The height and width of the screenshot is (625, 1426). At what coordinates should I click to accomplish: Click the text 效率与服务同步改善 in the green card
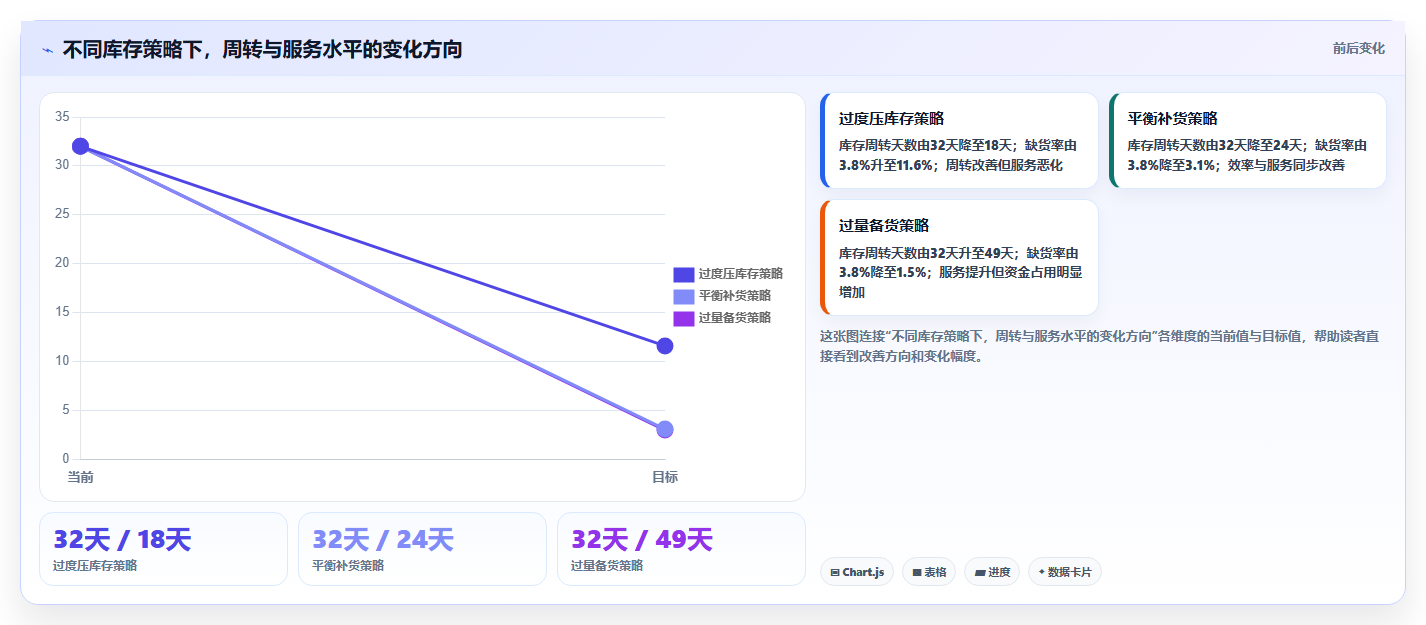pos(1286,165)
